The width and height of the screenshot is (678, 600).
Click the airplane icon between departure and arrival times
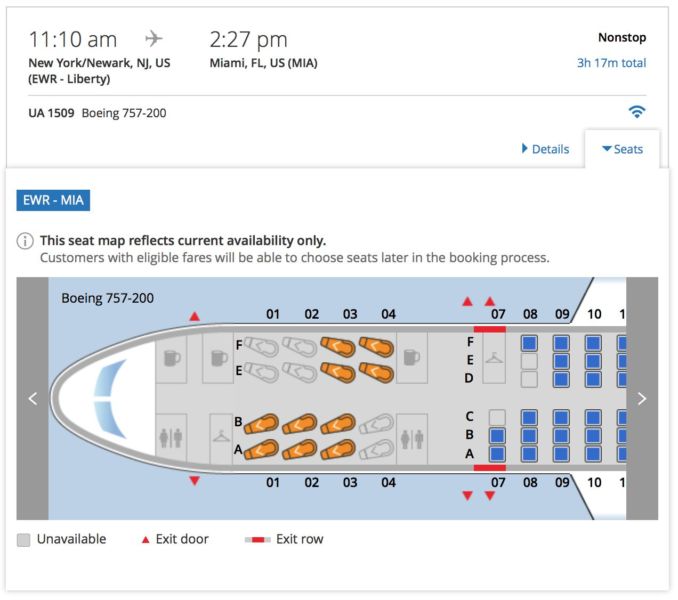[154, 39]
